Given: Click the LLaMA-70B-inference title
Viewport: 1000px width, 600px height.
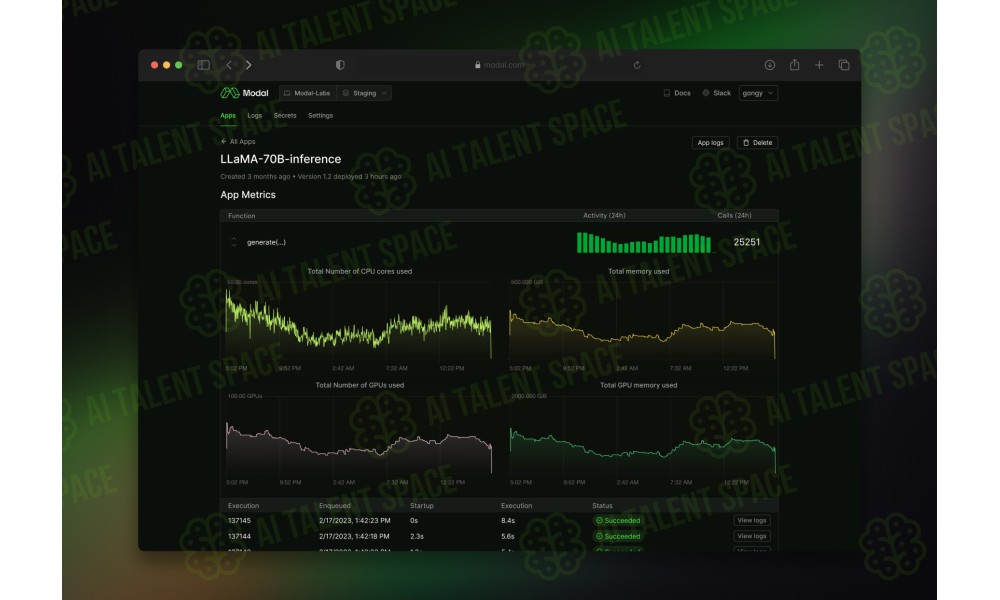Looking at the screenshot, I should point(281,159).
